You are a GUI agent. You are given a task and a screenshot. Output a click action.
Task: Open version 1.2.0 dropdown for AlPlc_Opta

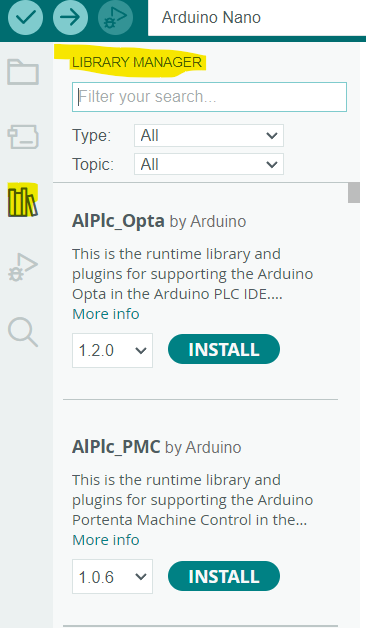coord(112,350)
